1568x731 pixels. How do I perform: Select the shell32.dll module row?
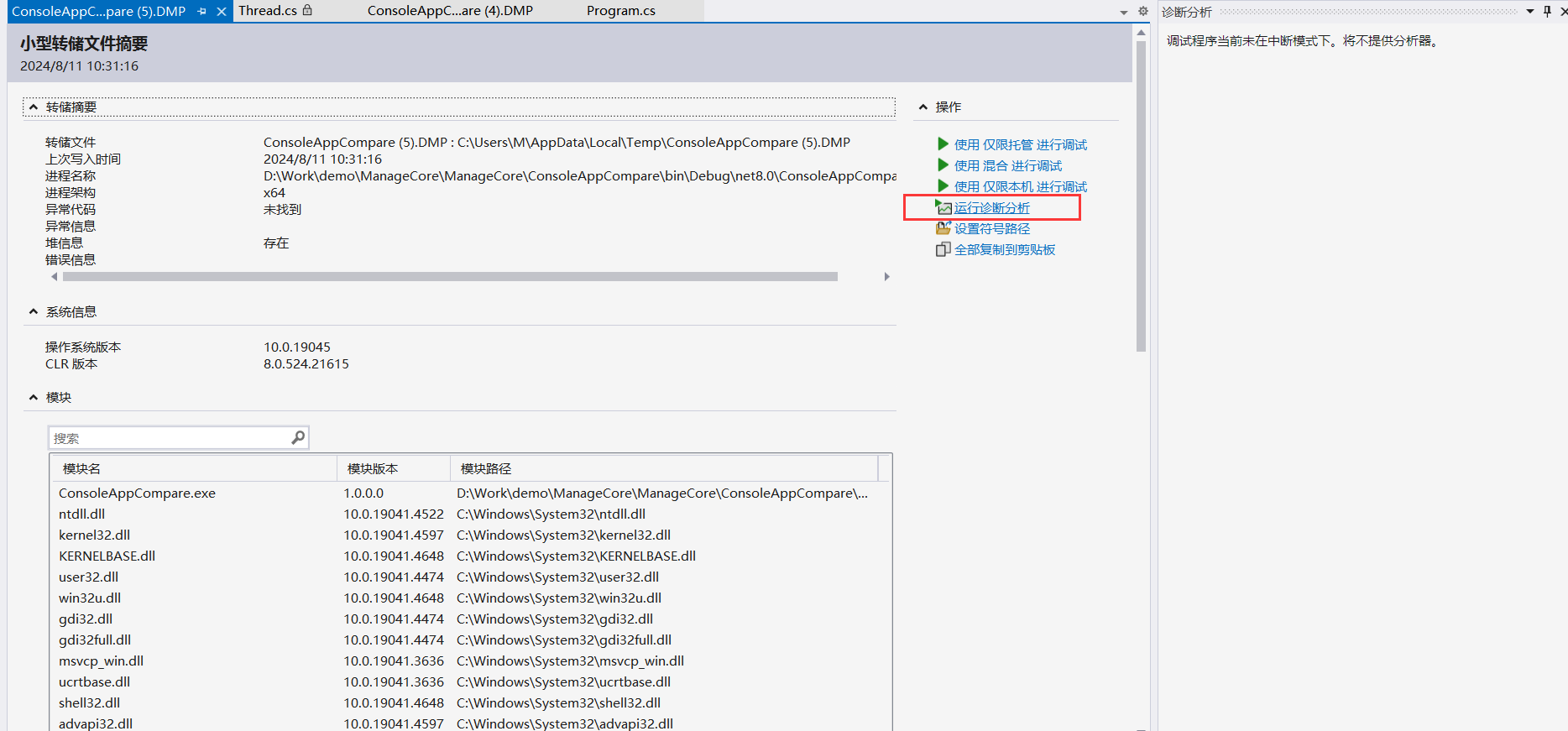[x=470, y=702]
